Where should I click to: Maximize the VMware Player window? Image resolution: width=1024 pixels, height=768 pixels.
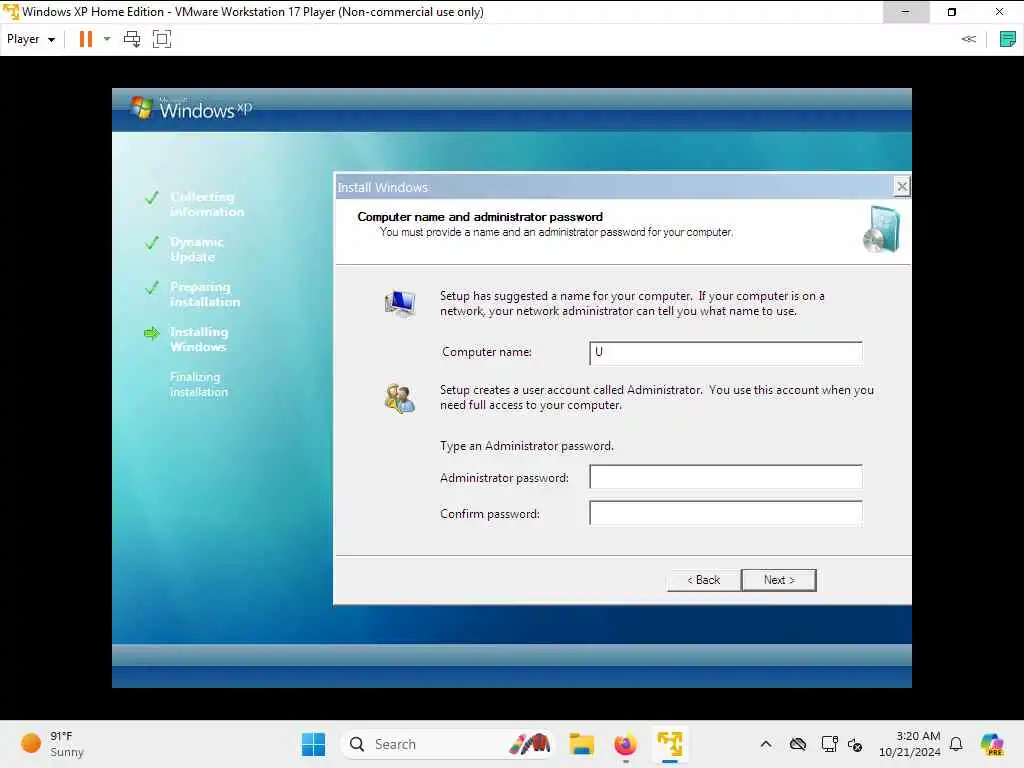[952, 12]
